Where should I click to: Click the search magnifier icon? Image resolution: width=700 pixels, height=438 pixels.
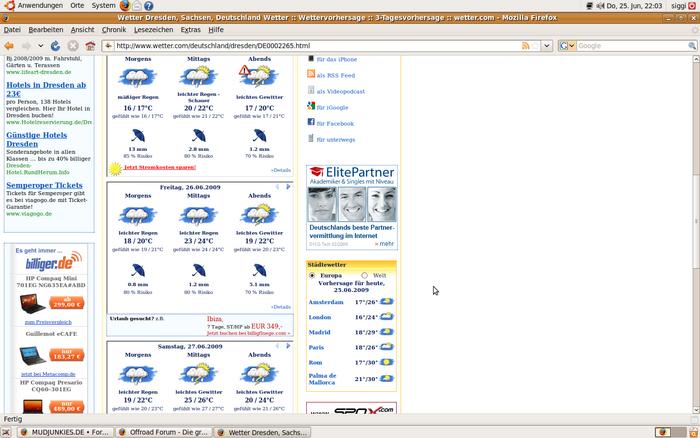pos(692,46)
